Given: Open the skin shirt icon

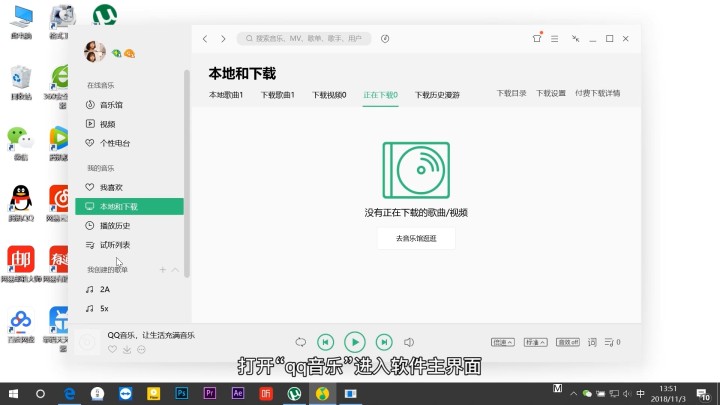Looking at the screenshot, I should (537, 38).
